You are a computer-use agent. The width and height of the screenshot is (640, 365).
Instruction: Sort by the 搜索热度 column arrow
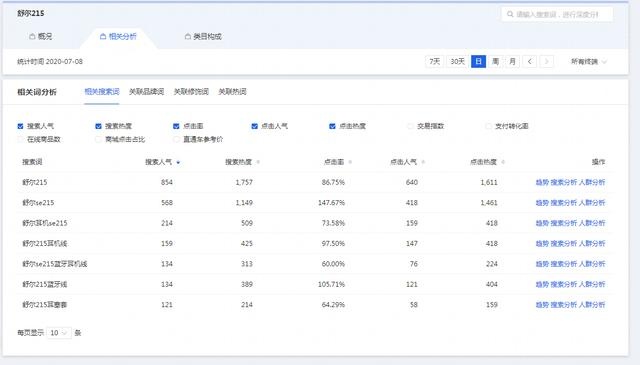coord(258,162)
